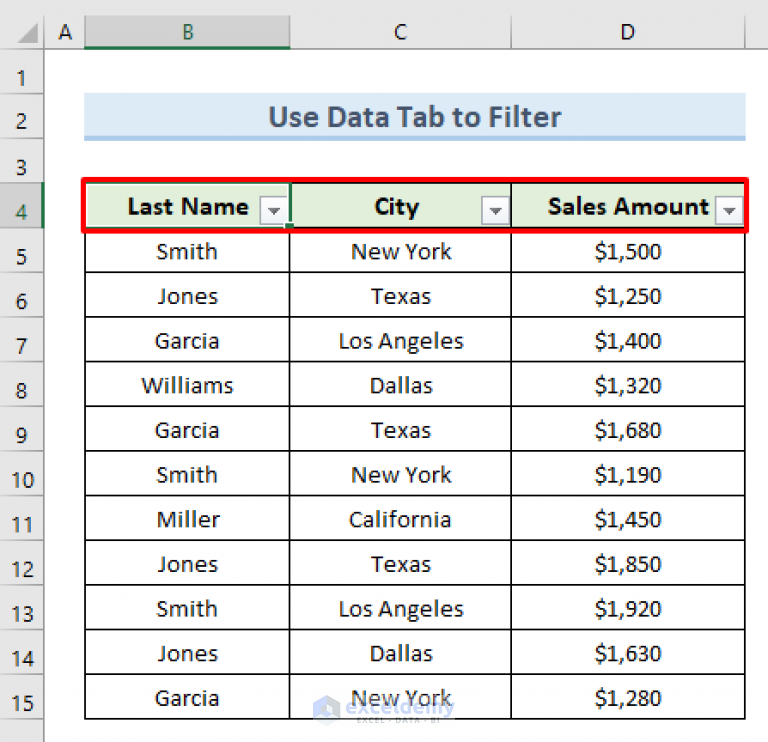This screenshot has width=768, height=742.
Task: Select the $1,920 sales amount cell
Action: tap(627, 609)
